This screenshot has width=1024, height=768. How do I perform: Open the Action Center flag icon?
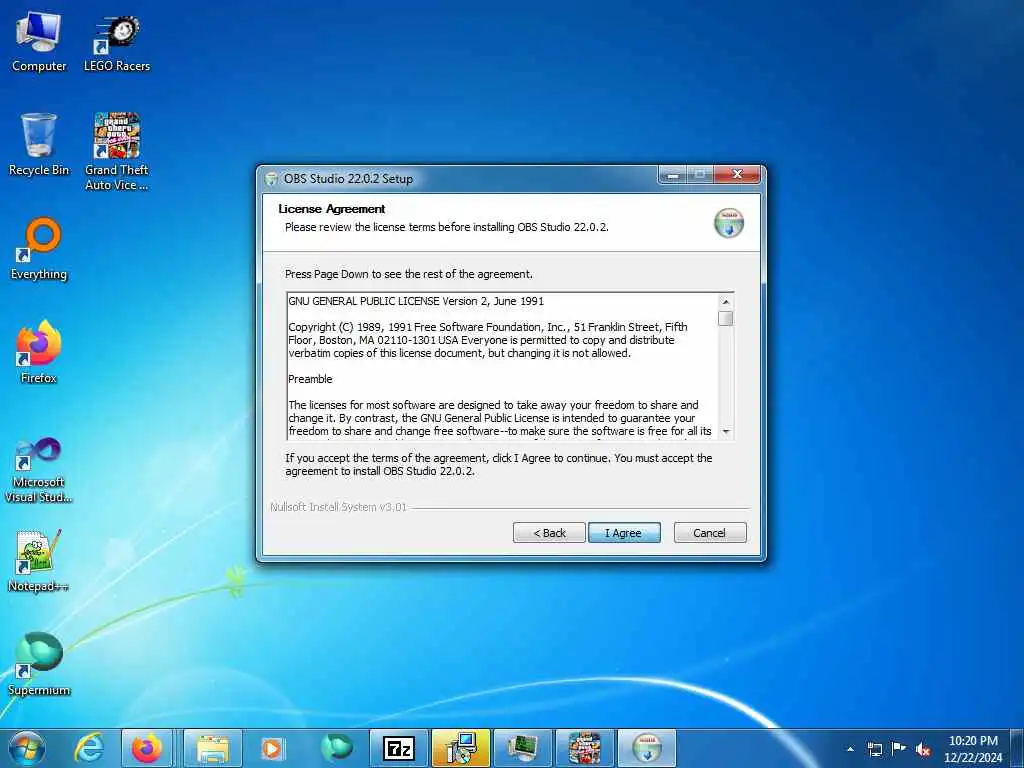(899, 748)
